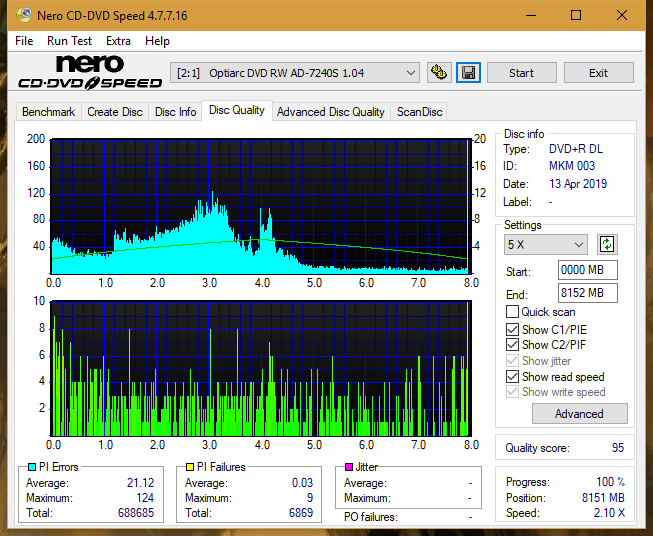Click the PI Errors maximum 124
653x536 pixels.
point(145,498)
